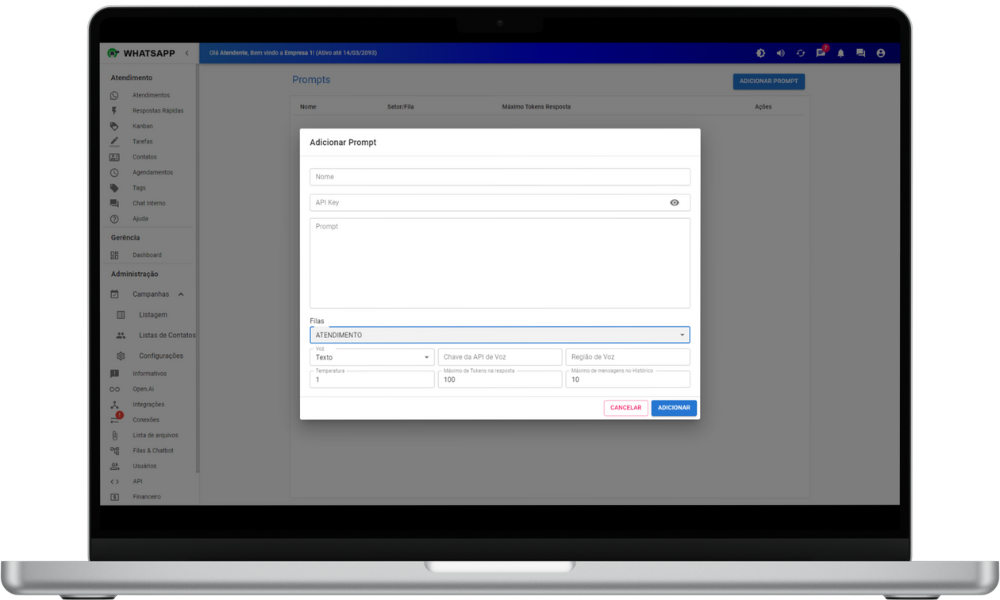Click the ADICIONAR button in dialog
This screenshot has width=1000, height=600.
point(674,408)
